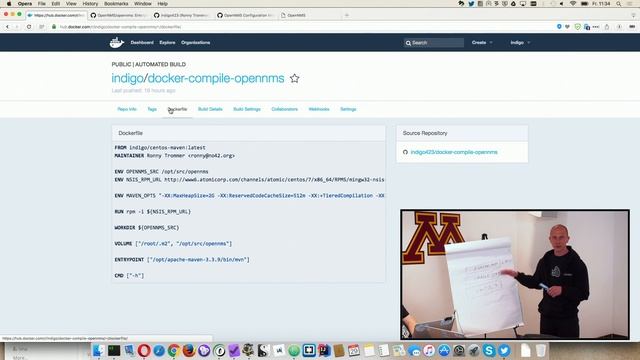Switch to the Repo Info tab

127,109
